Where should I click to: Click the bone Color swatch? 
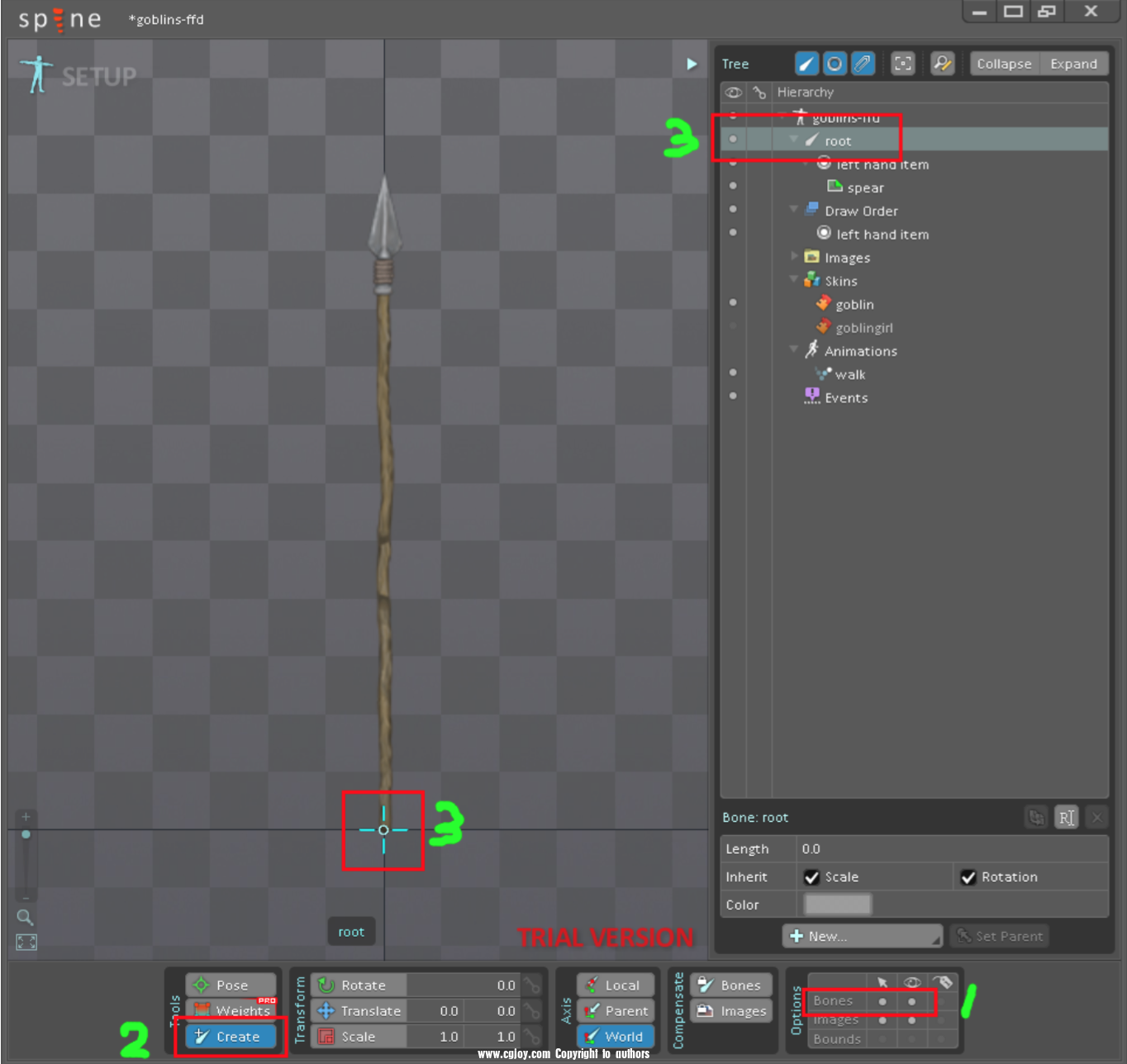[x=838, y=905]
